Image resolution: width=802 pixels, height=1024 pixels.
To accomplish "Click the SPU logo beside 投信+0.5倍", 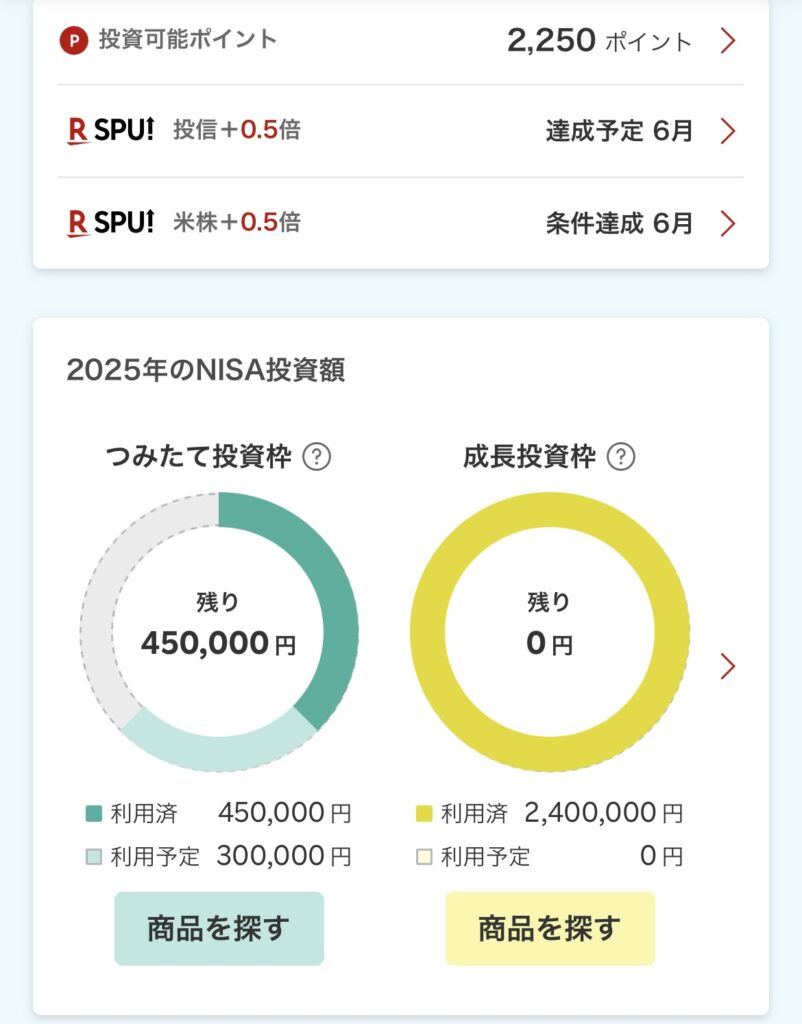I will 110,130.
